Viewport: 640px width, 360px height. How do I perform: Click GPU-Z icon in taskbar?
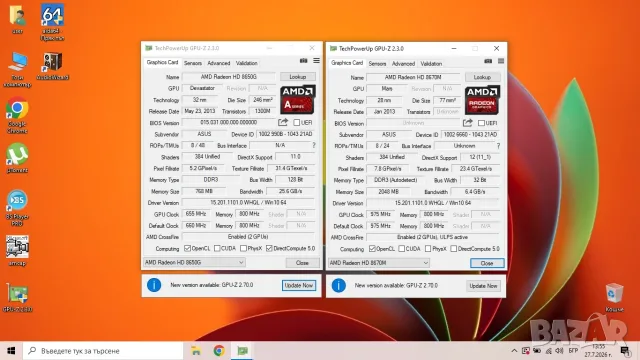click(x=243, y=351)
